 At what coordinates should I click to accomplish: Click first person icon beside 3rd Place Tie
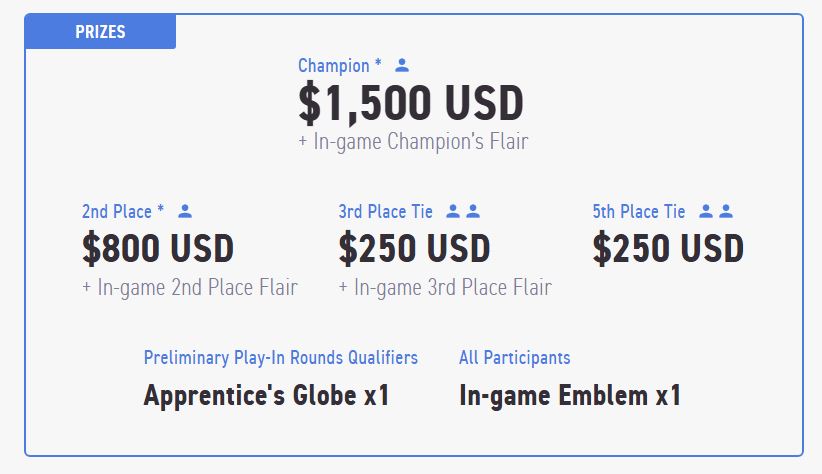453,211
